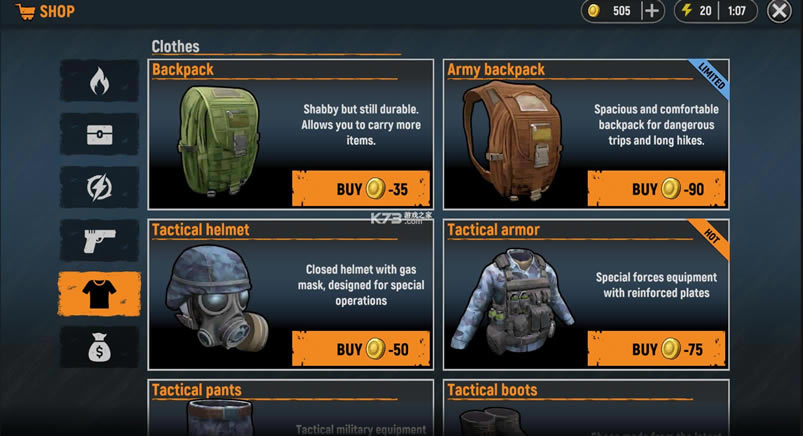Open the money bag category

[x=99, y=347]
